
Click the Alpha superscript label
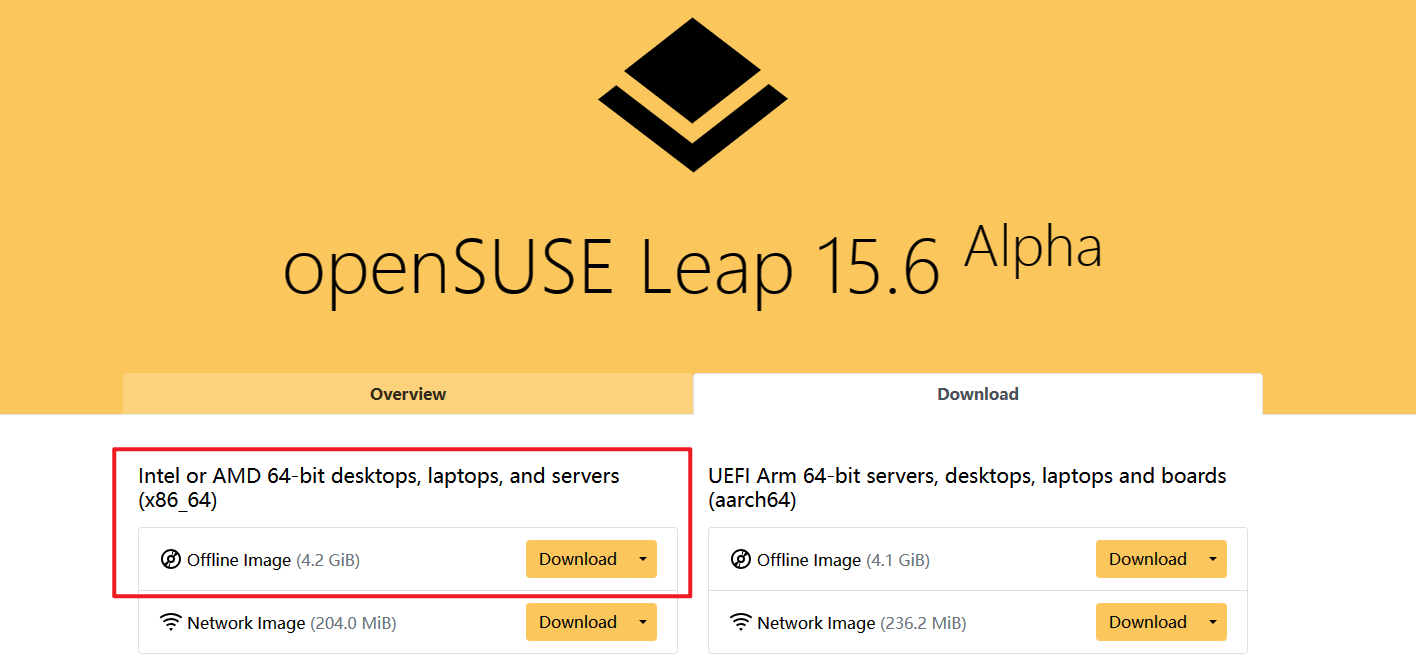(1033, 246)
